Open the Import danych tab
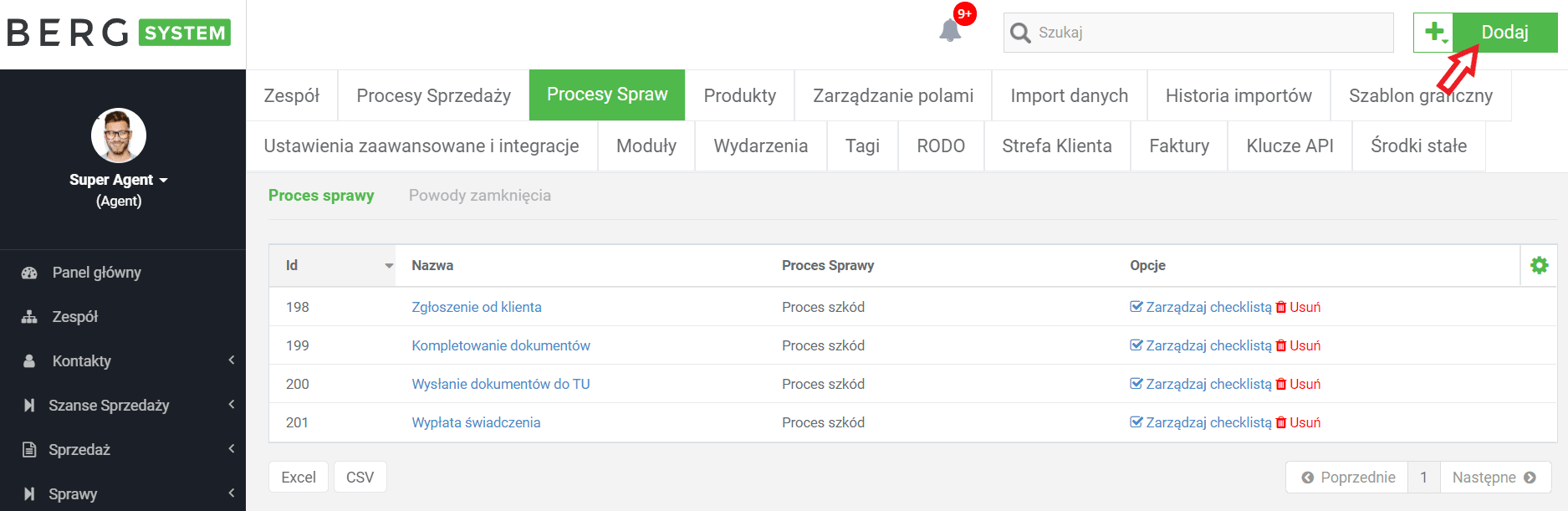The height and width of the screenshot is (511, 1568). click(x=1070, y=95)
